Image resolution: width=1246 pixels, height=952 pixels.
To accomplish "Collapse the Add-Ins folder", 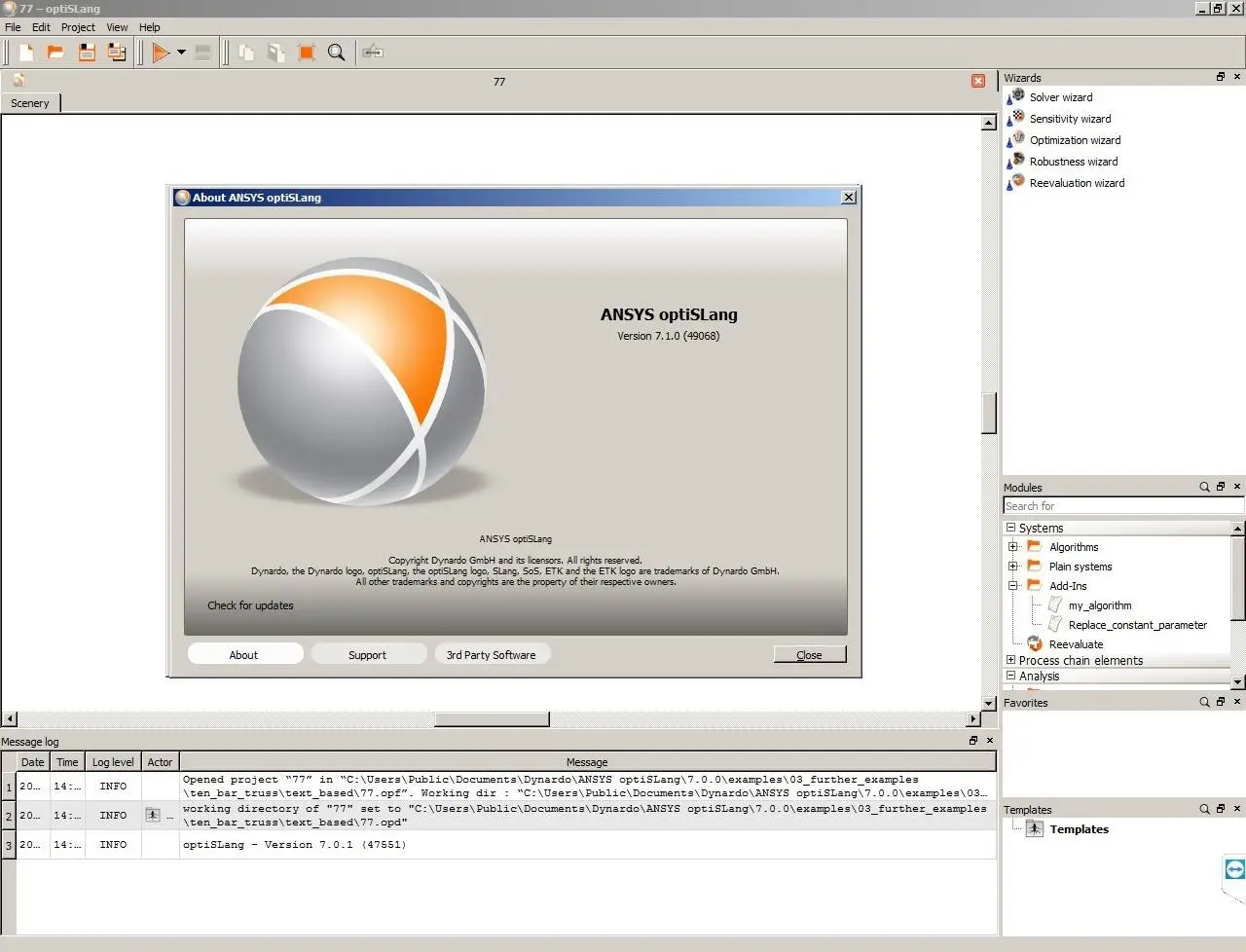I will pos(1013,586).
